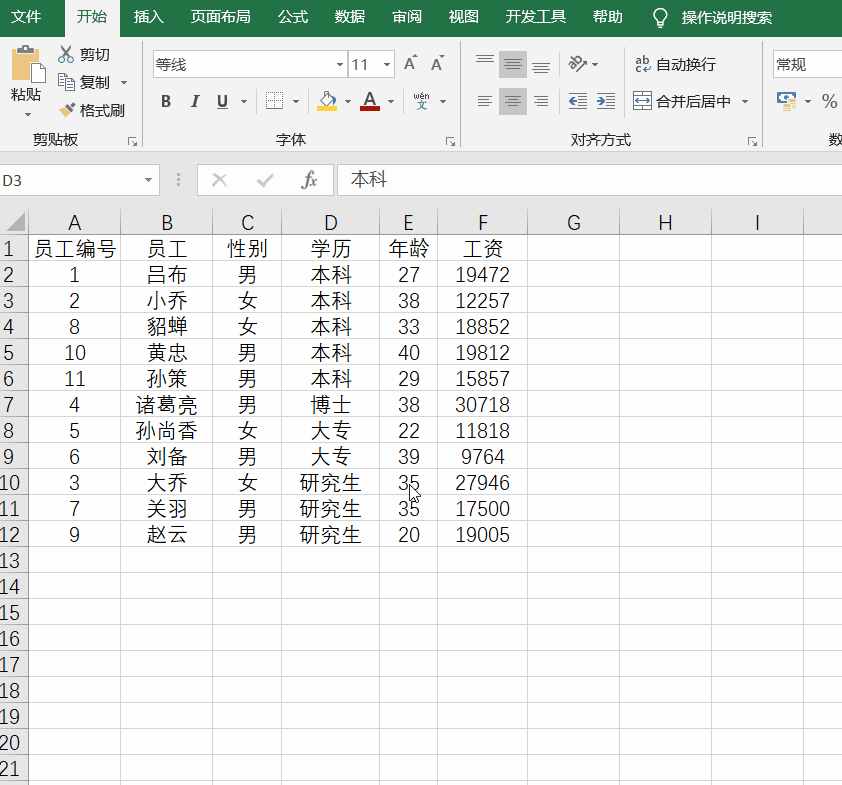Image resolution: width=842 pixels, height=785 pixels.
Task: Expand the fill color dropdown arrow
Action: coord(348,101)
